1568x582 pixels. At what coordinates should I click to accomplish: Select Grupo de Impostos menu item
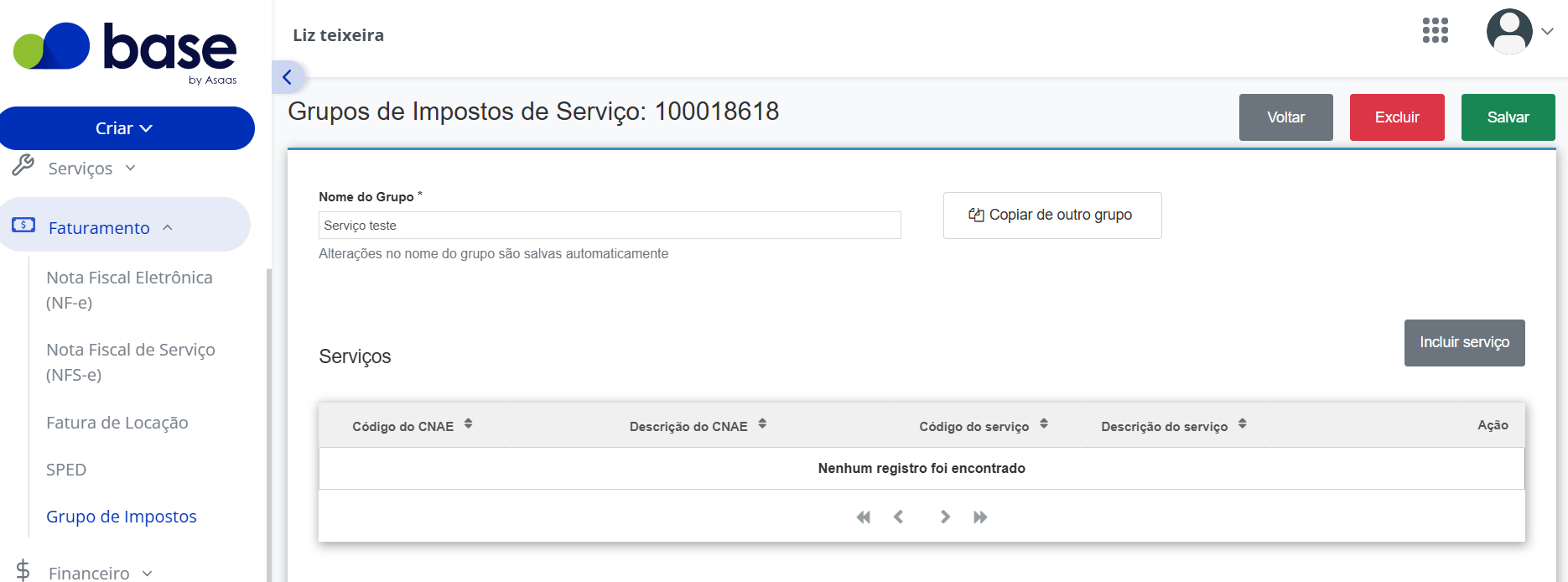click(122, 517)
